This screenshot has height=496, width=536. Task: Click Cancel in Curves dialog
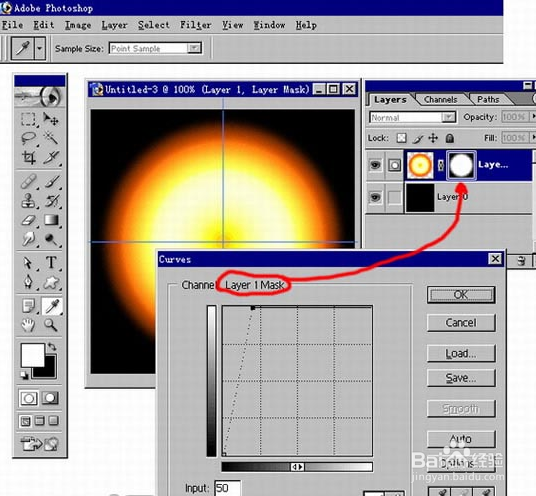pos(461,323)
